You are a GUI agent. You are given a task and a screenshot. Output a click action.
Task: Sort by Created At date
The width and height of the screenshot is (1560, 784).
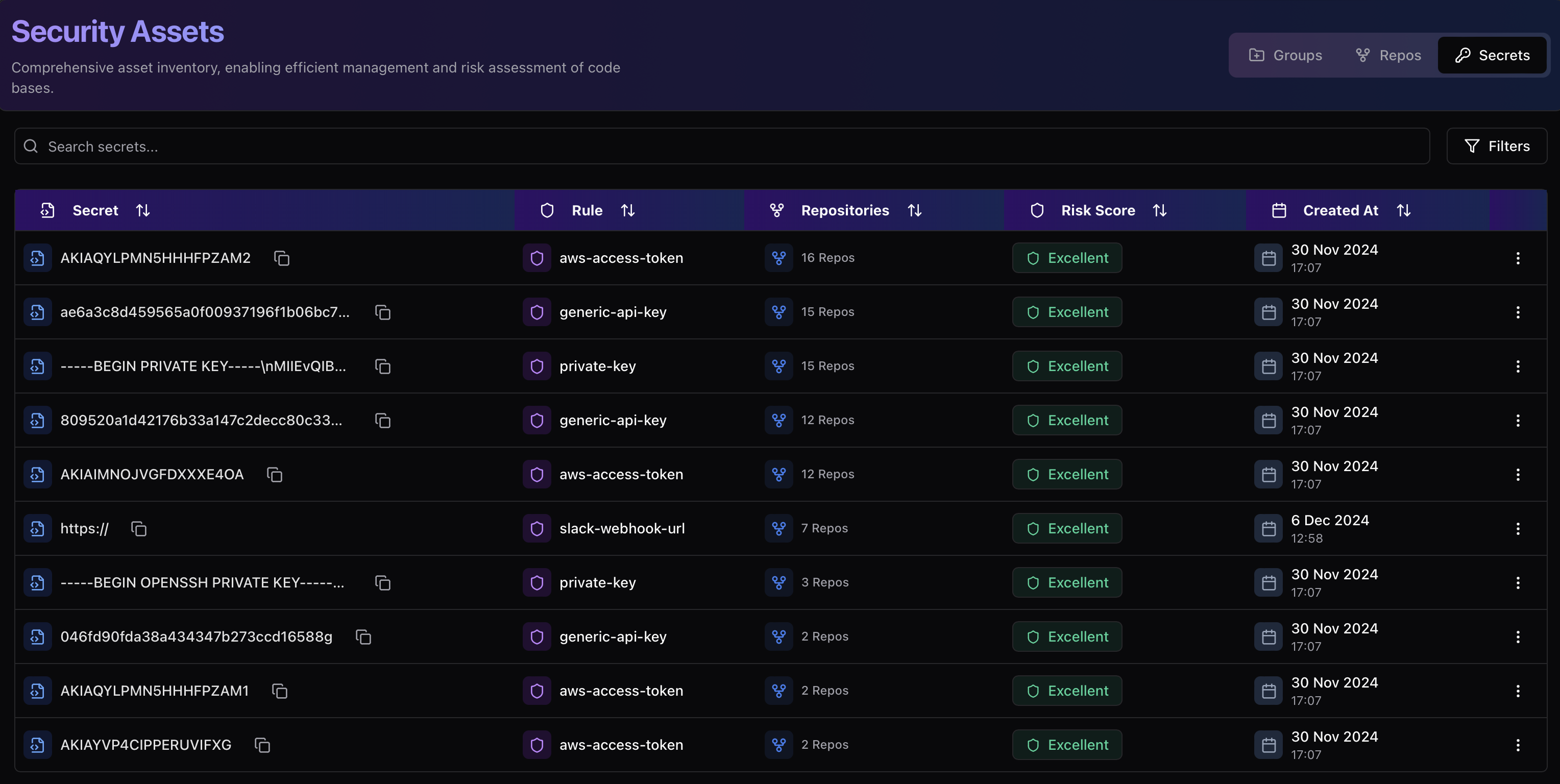pyautogui.click(x=1403, y=210)
